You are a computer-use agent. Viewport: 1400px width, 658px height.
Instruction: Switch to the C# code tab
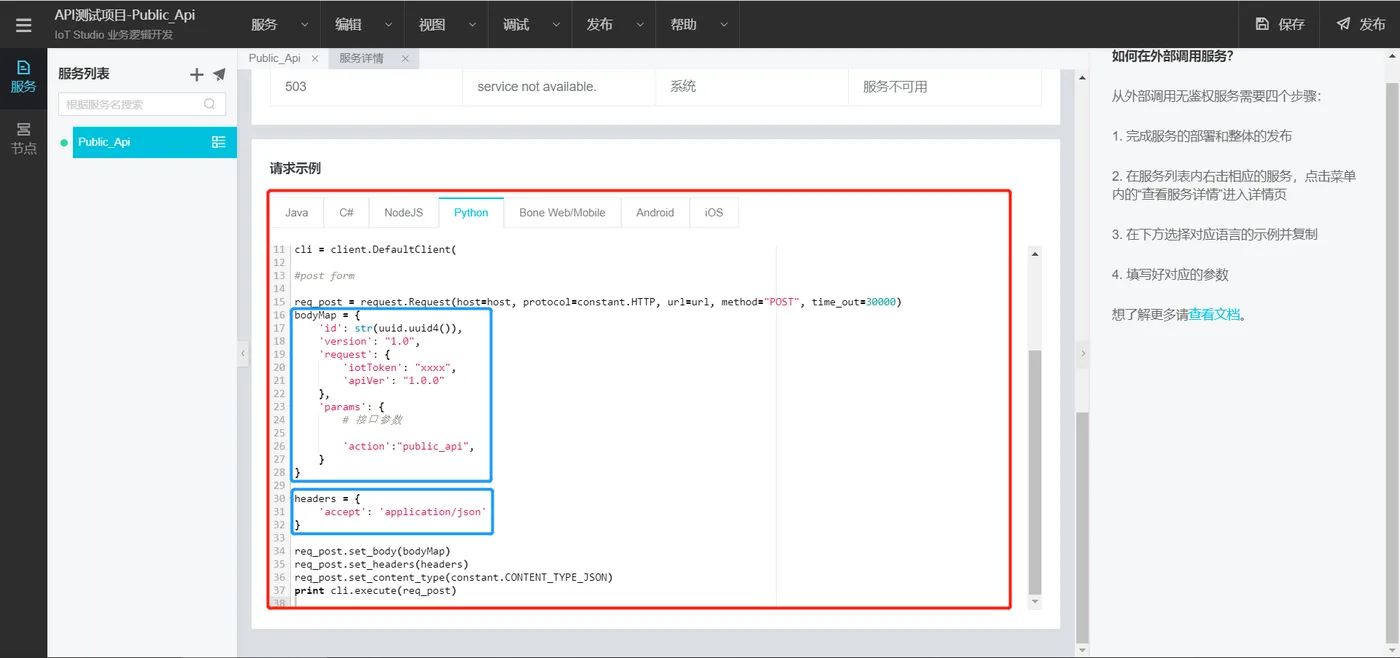click(346, 212)
